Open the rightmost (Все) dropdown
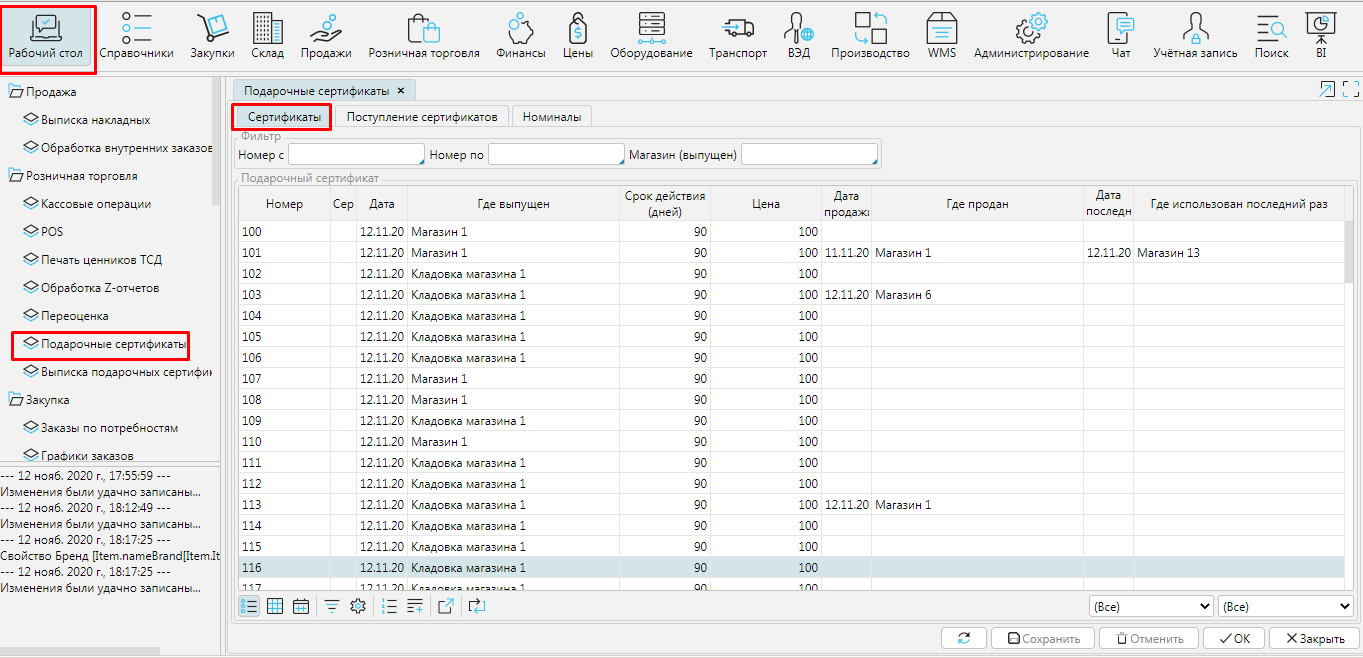This screenshot has width=1363, height=658. tap(1285, 606)
